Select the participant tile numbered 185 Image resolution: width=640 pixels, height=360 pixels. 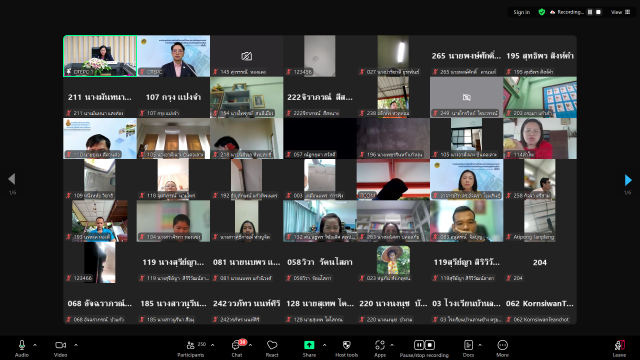(173, 304)
